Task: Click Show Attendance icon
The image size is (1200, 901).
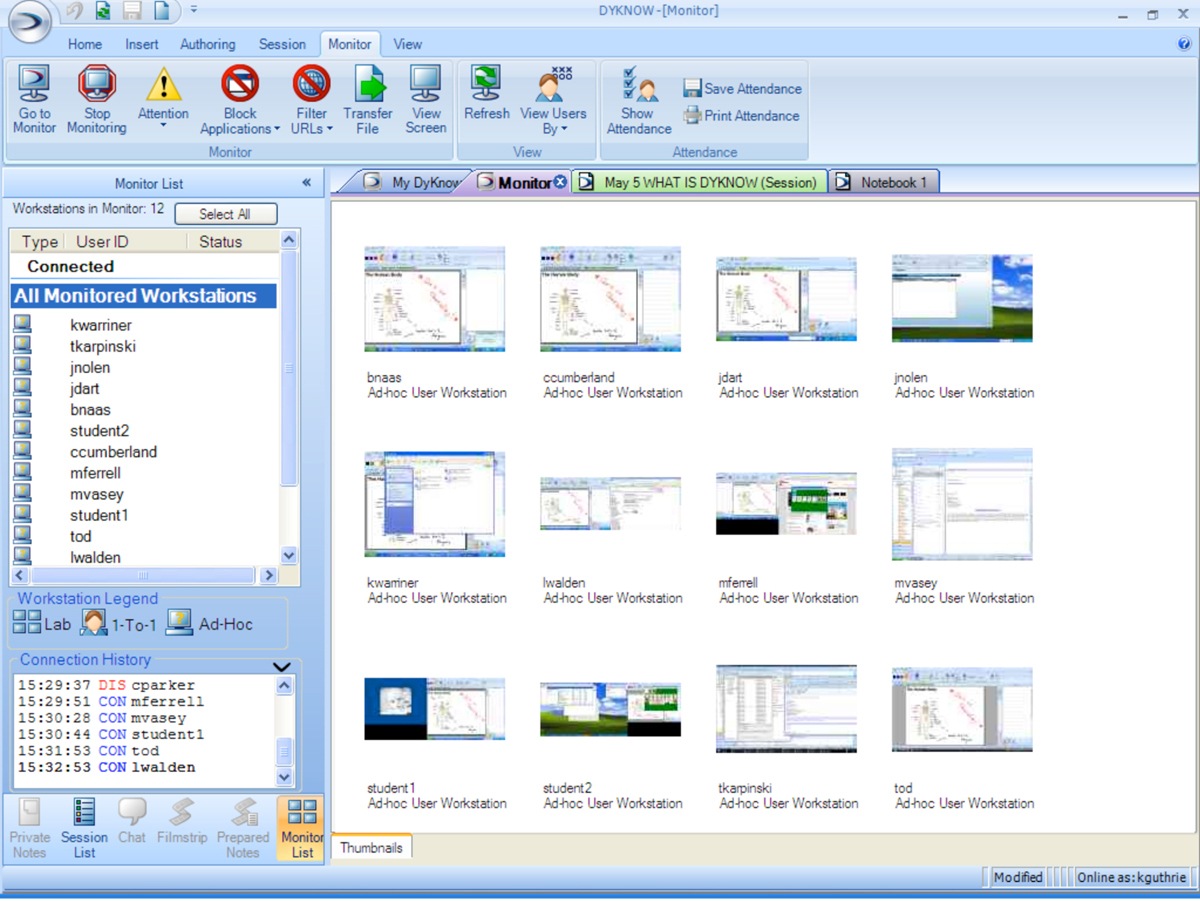Action: coord(639,84)
